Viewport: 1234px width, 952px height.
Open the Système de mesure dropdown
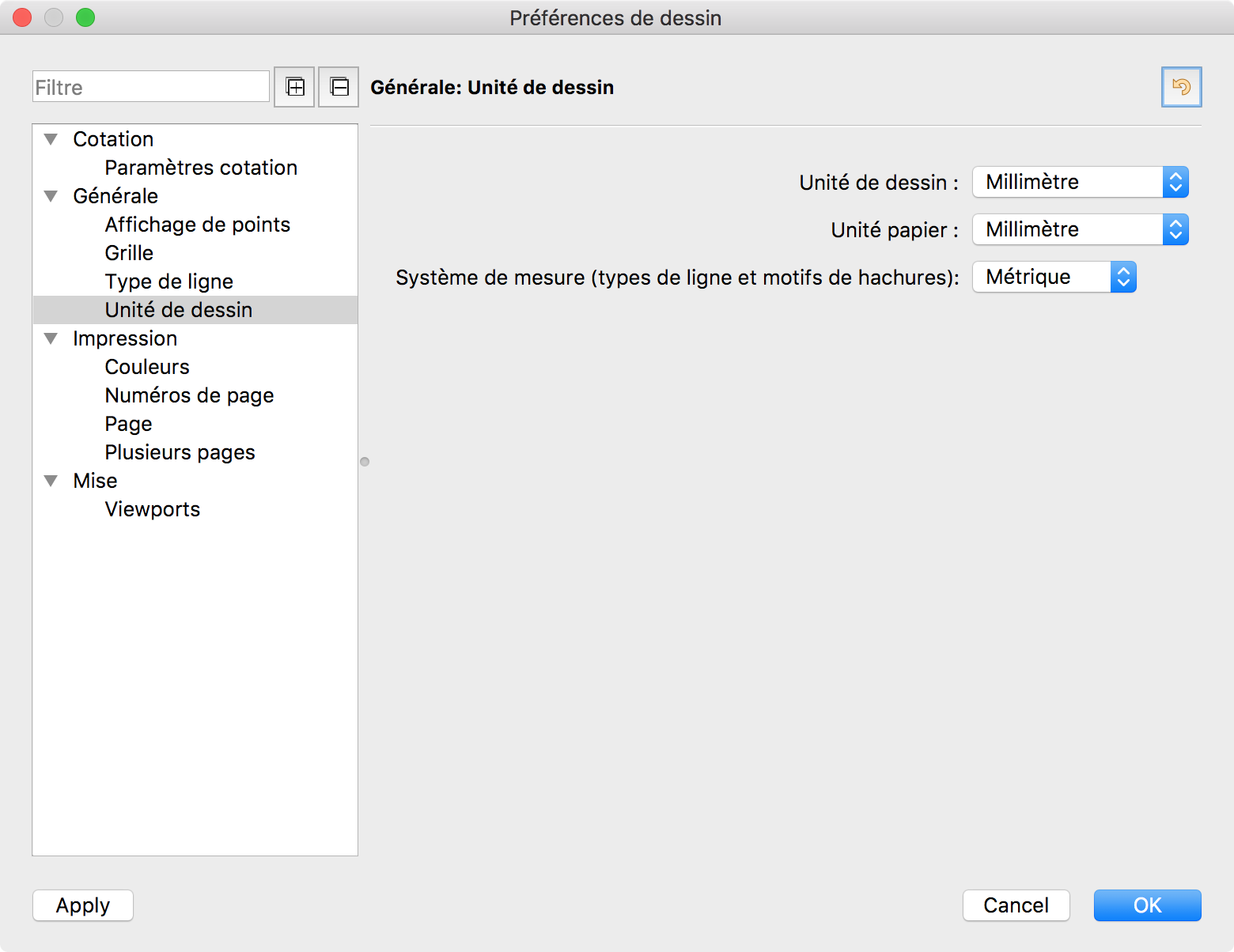(x=1054, y=277)
